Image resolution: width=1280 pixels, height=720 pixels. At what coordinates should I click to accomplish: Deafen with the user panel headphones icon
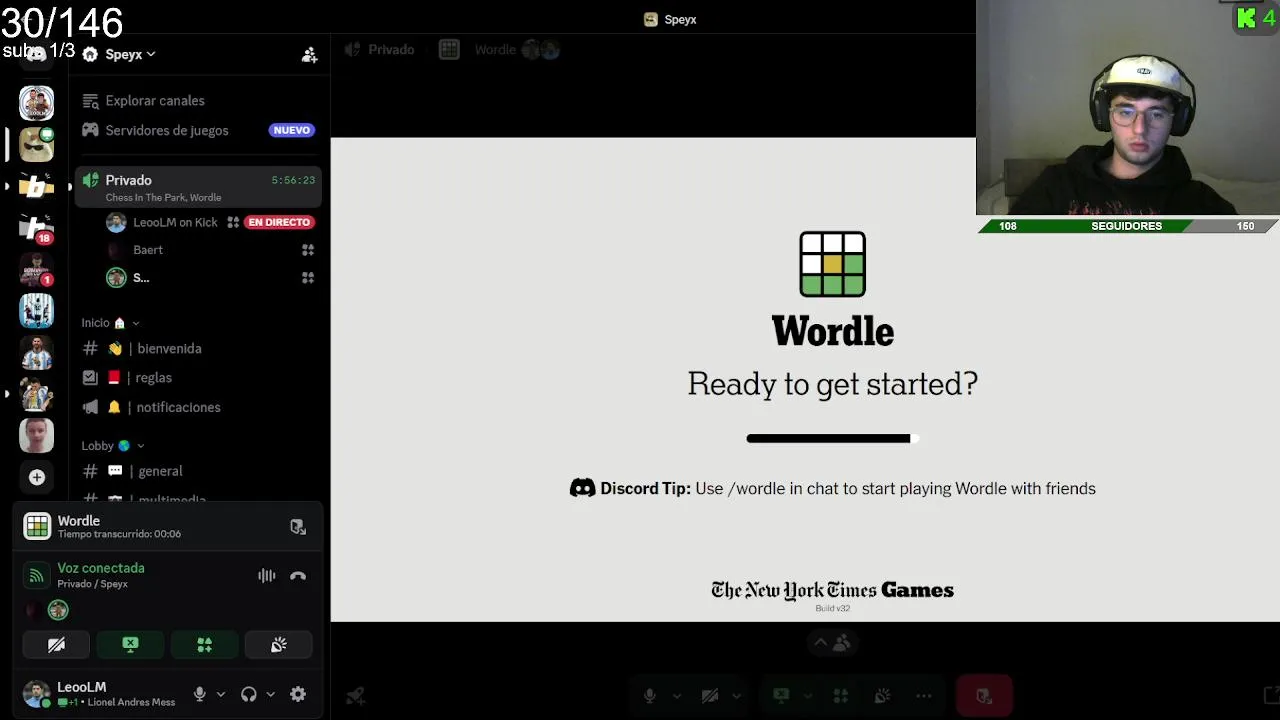tap(249, 694)
